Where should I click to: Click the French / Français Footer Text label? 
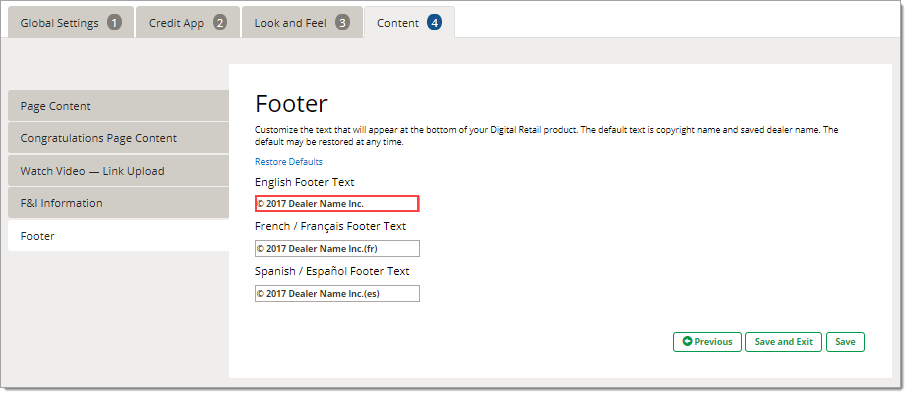[331, 226]
